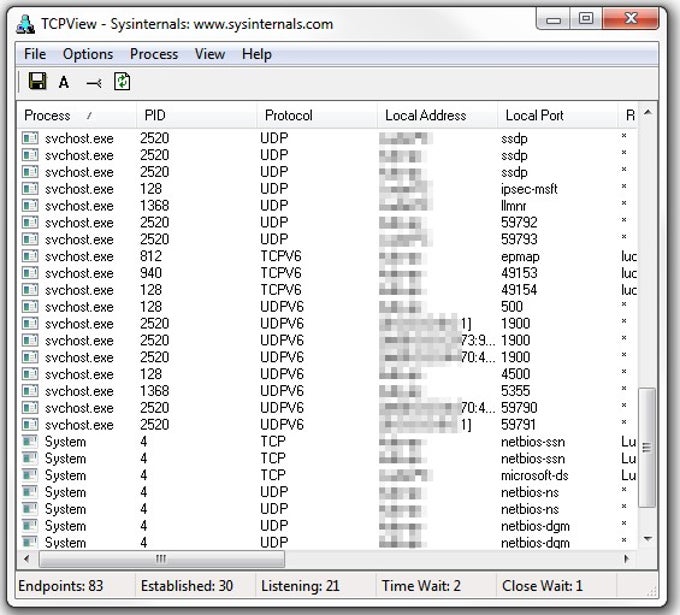Open the Options menu

pyautogui.click(x=88, y=54)
